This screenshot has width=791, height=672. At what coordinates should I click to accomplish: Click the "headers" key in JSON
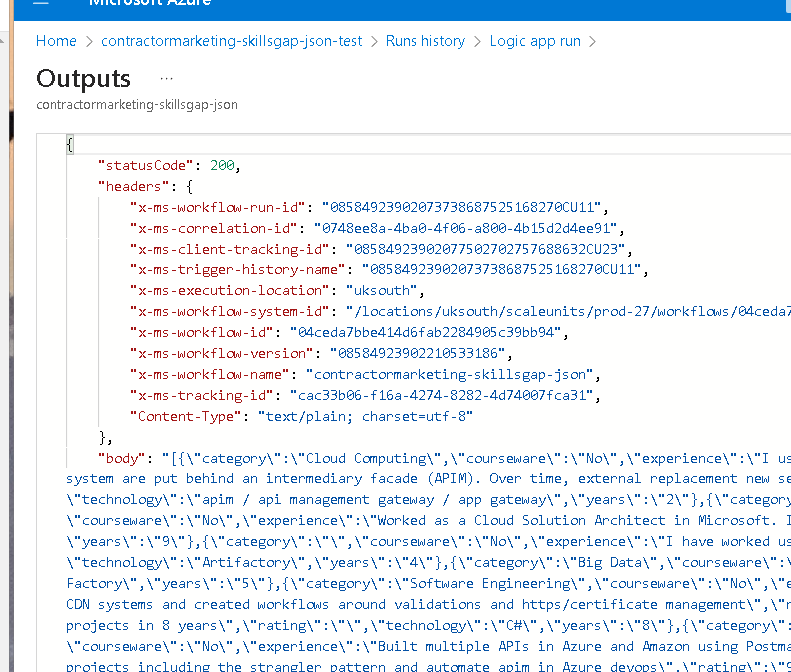(x=133, y=187)
